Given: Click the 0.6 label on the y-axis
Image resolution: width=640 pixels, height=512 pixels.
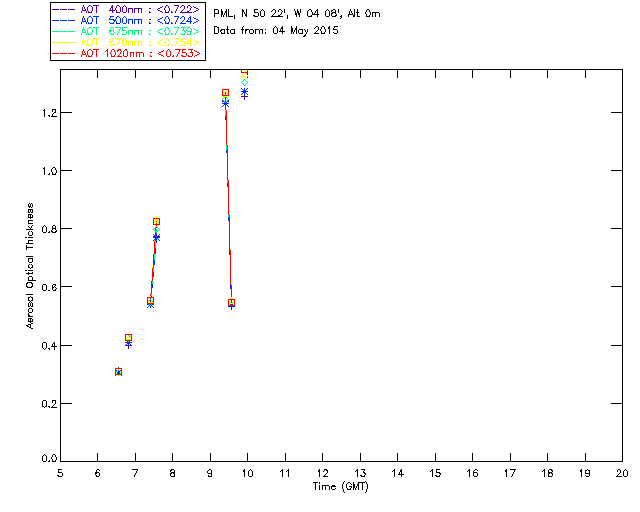Looking at the screenshot, I should click(x=49, y=287).
